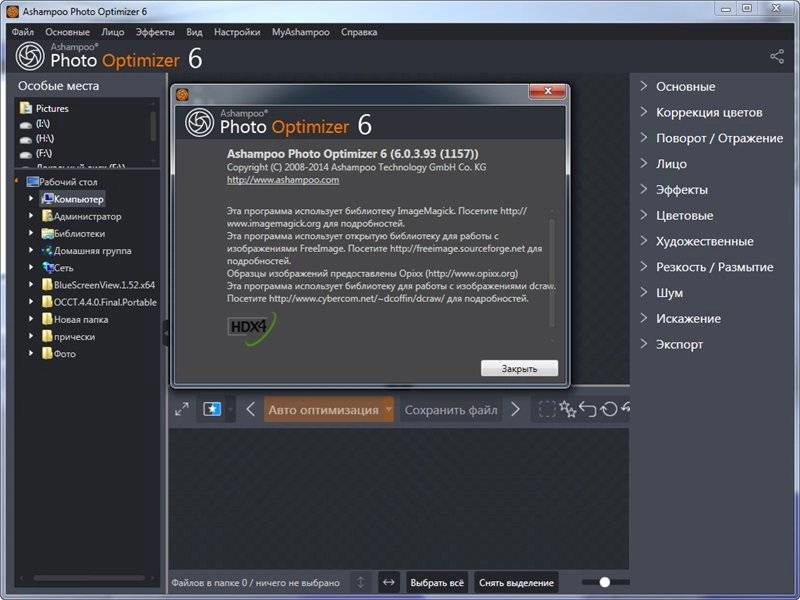Expand the Компьютер tree node
This screenshot has height=600, width=800.
click(x=31, y=198)
